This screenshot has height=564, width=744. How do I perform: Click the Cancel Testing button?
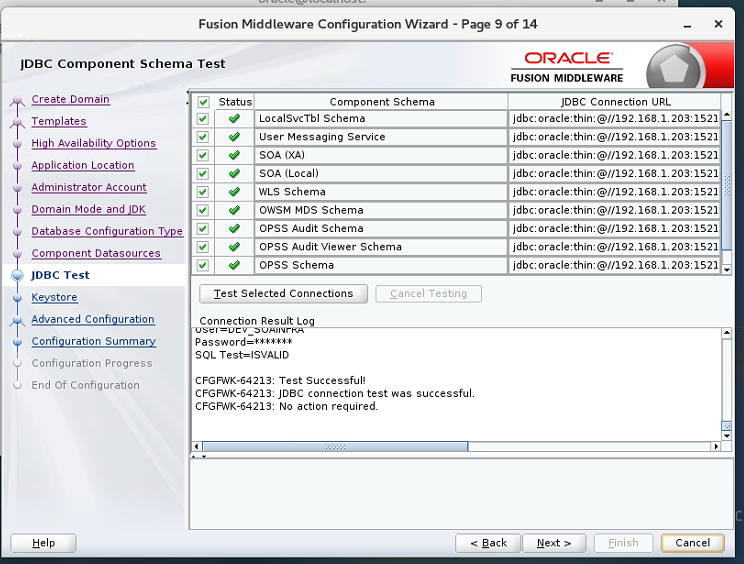point(428,294)
